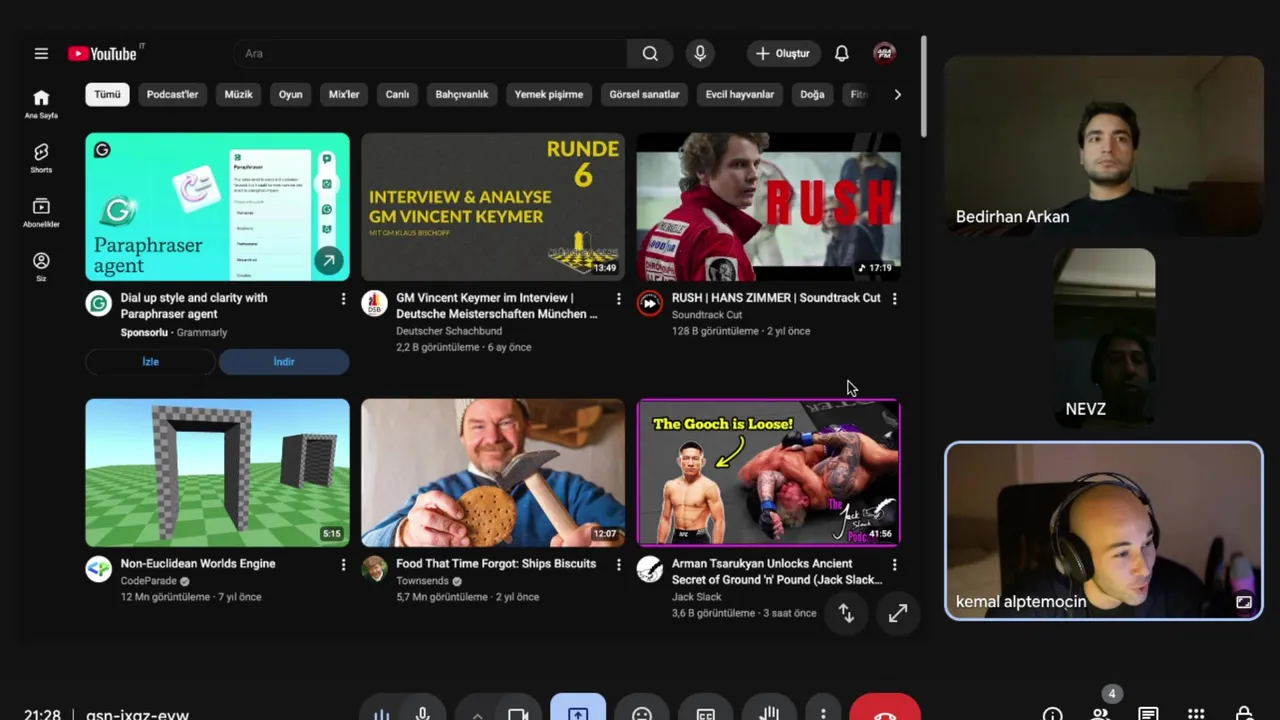Select the Görsel sanatlar filter chip
This screenshot has width=1280, height=720.
click(644, 94)
